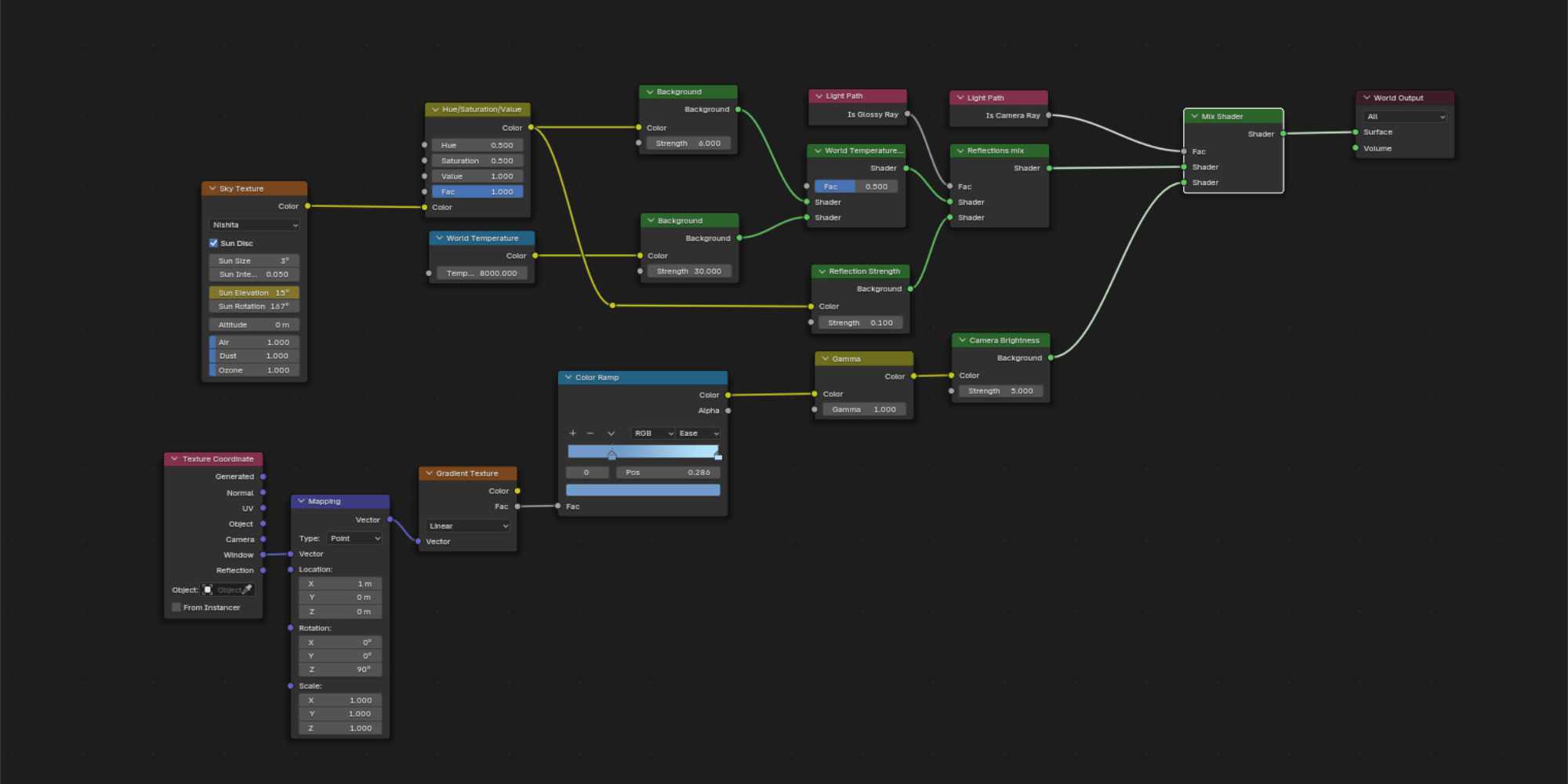Pick object with the eyedropper icon
The image size is (1568, 784).
247,590
